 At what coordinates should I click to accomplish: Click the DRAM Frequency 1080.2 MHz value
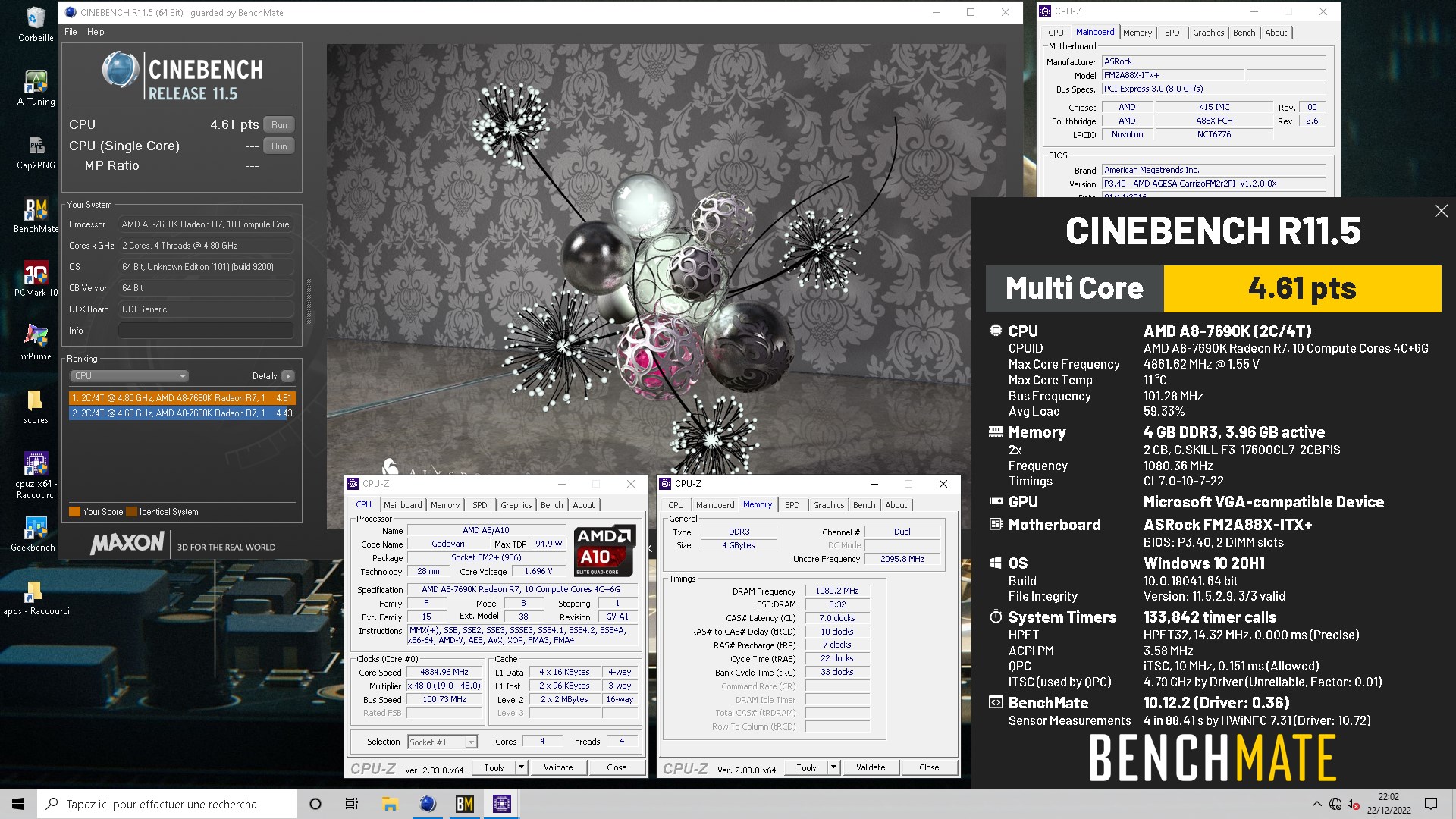(837, 591)
